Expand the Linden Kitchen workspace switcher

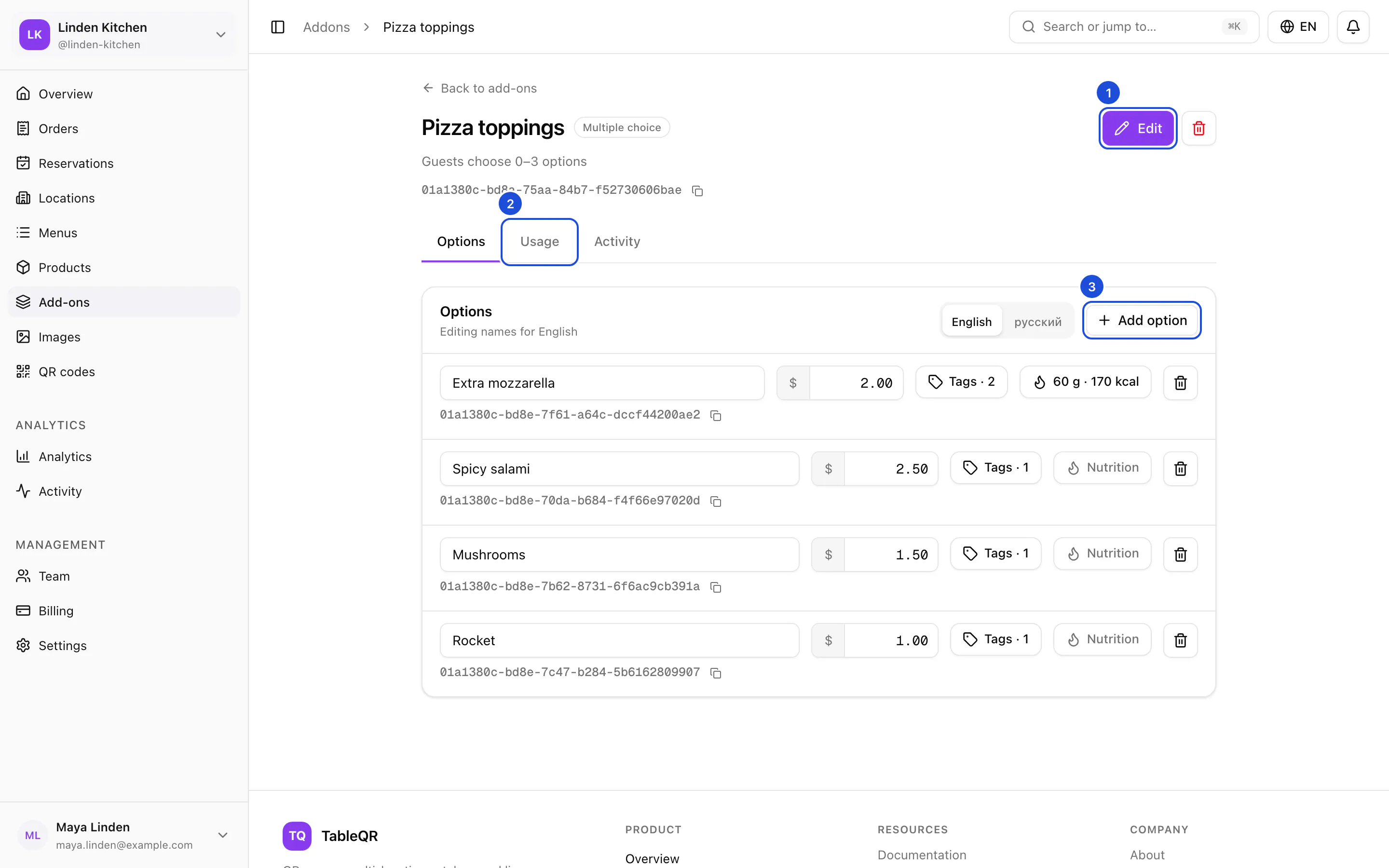[124, 34]
